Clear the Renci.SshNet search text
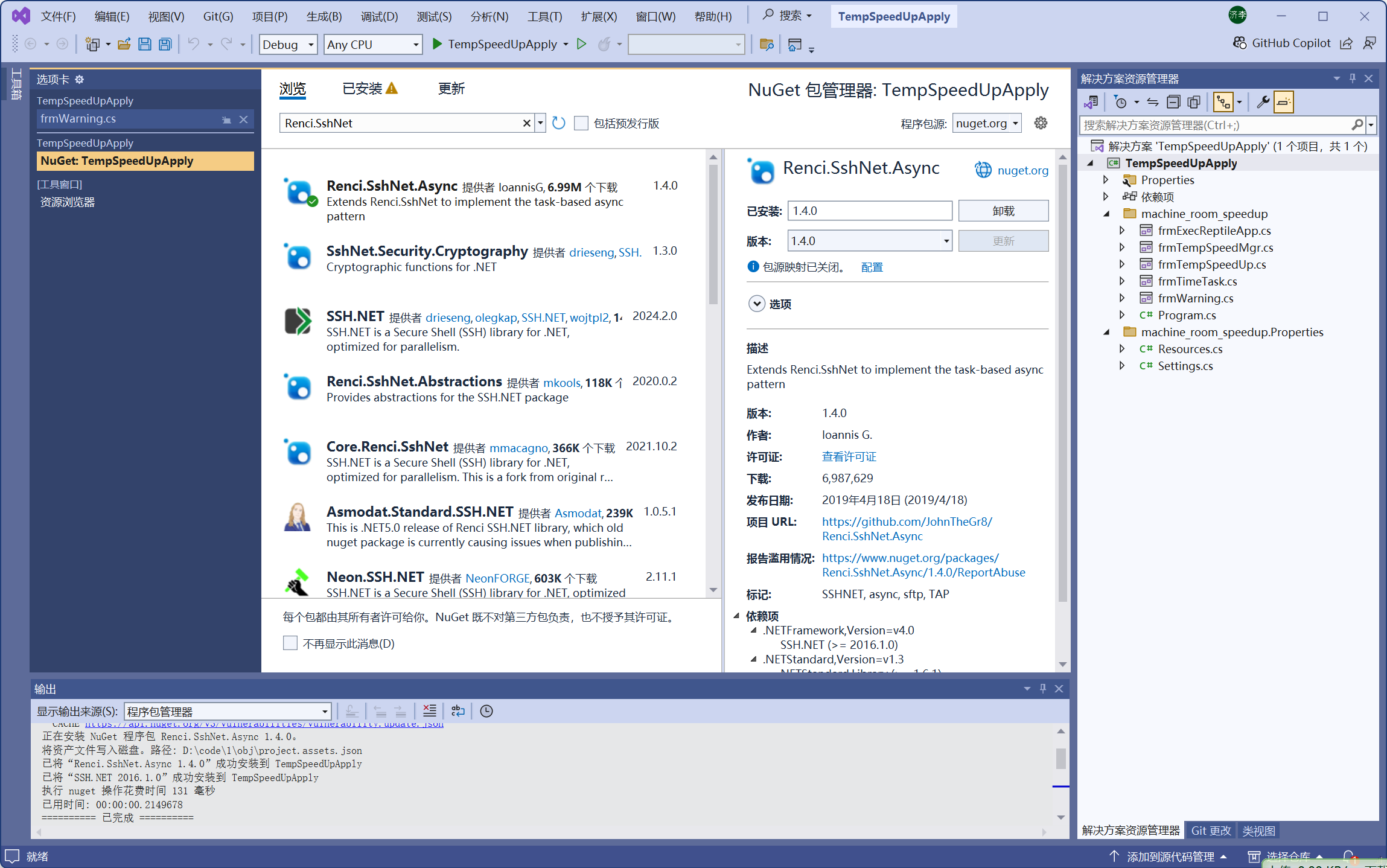 click(527, 123)
